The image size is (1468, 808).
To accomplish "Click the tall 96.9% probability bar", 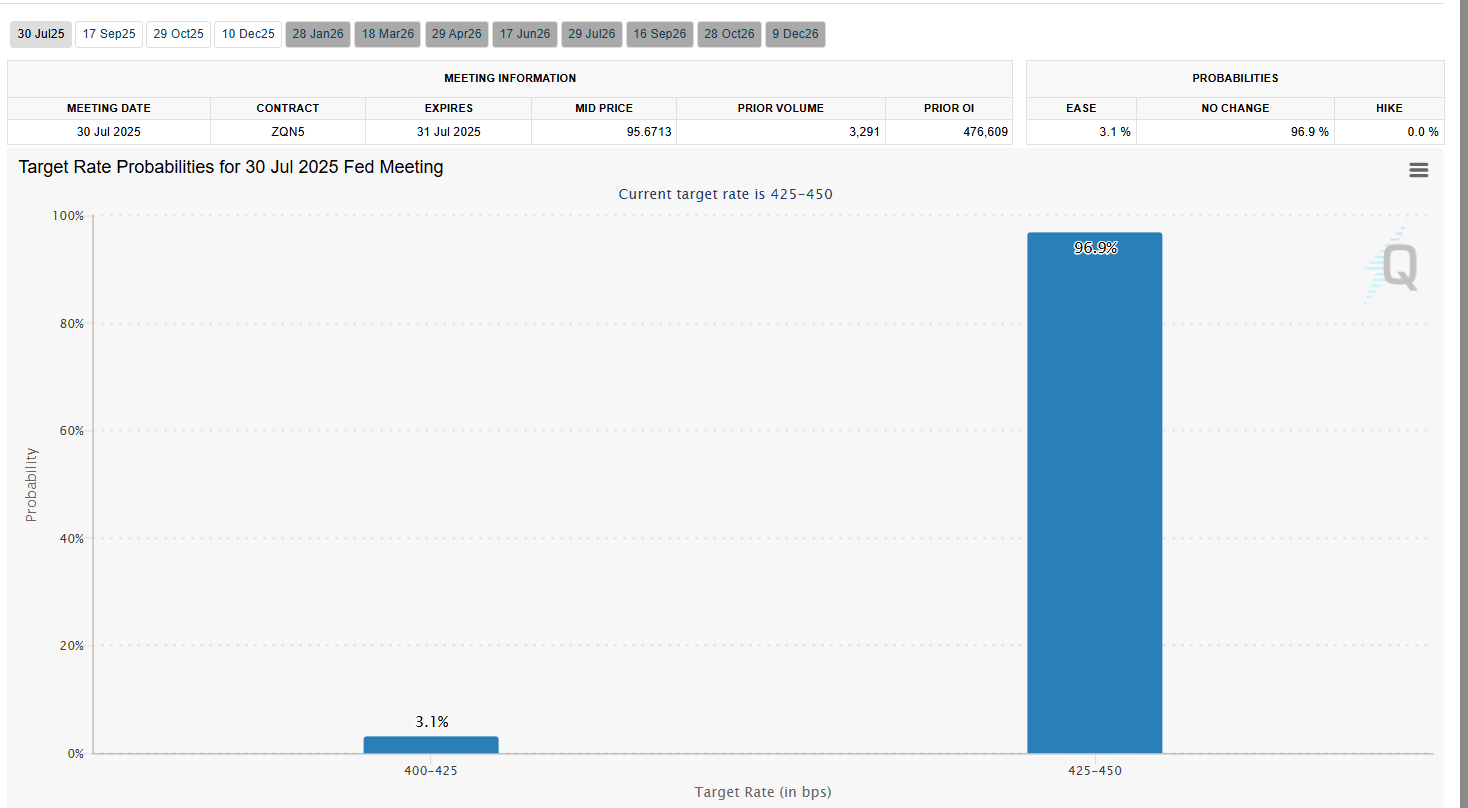I will (x=1095, y=500).
